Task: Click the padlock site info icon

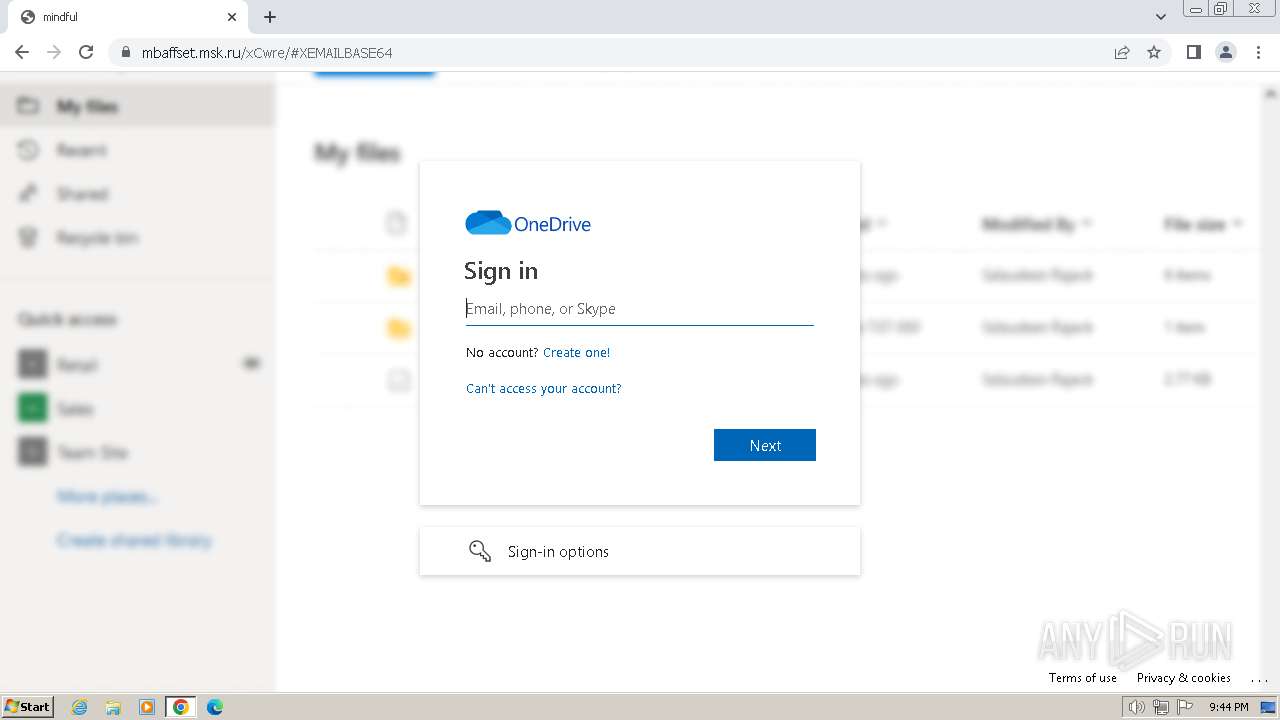Action: 126,52
